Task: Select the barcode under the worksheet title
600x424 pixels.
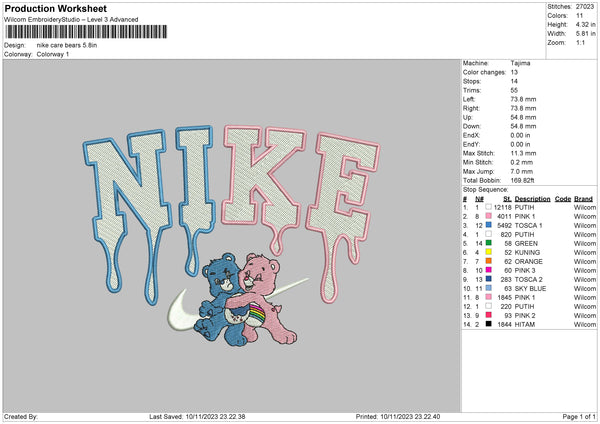Action: (86, 32)
